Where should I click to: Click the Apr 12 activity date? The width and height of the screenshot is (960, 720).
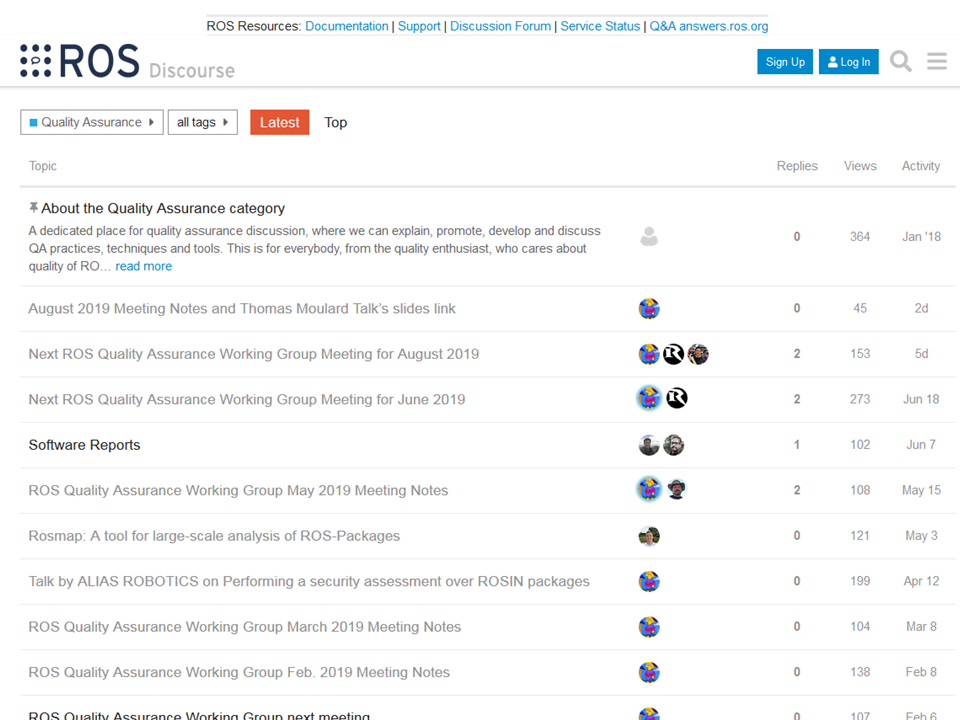point(921,581)
